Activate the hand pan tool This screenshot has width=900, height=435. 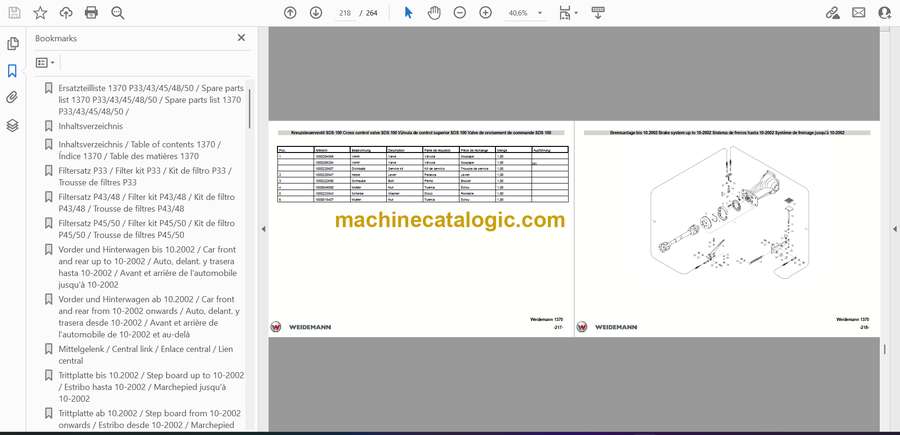434,13
